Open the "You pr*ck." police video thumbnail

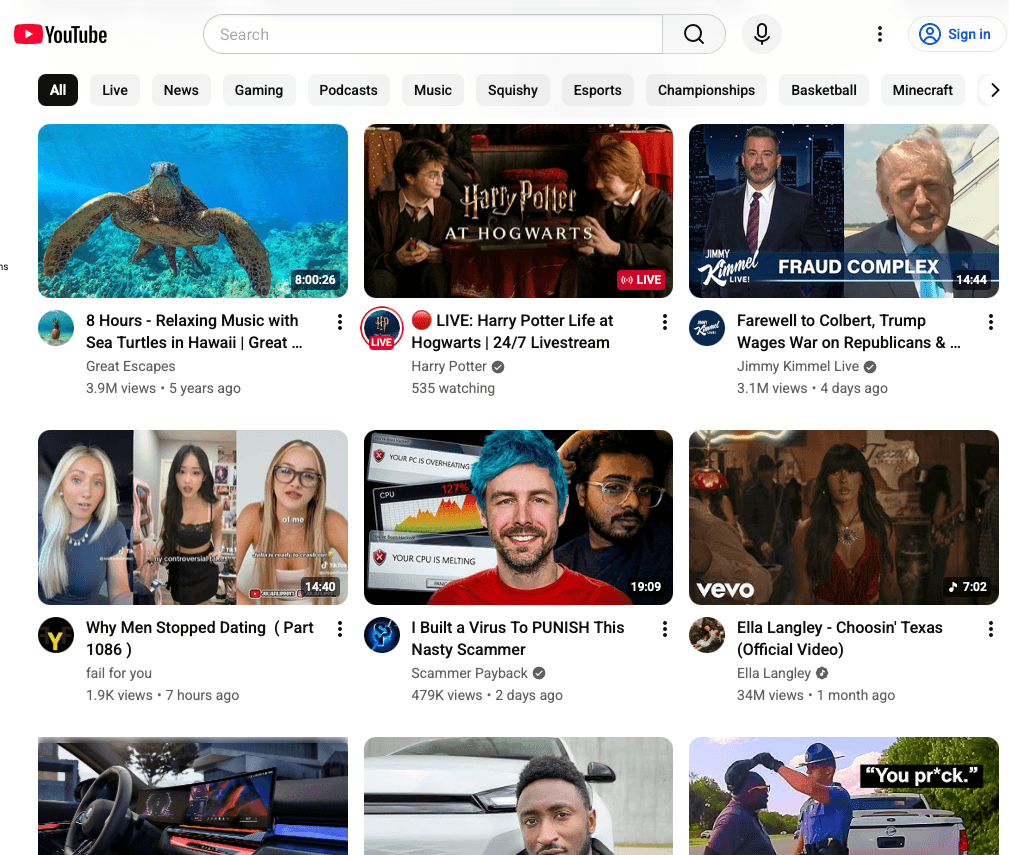tap(844, 796)
